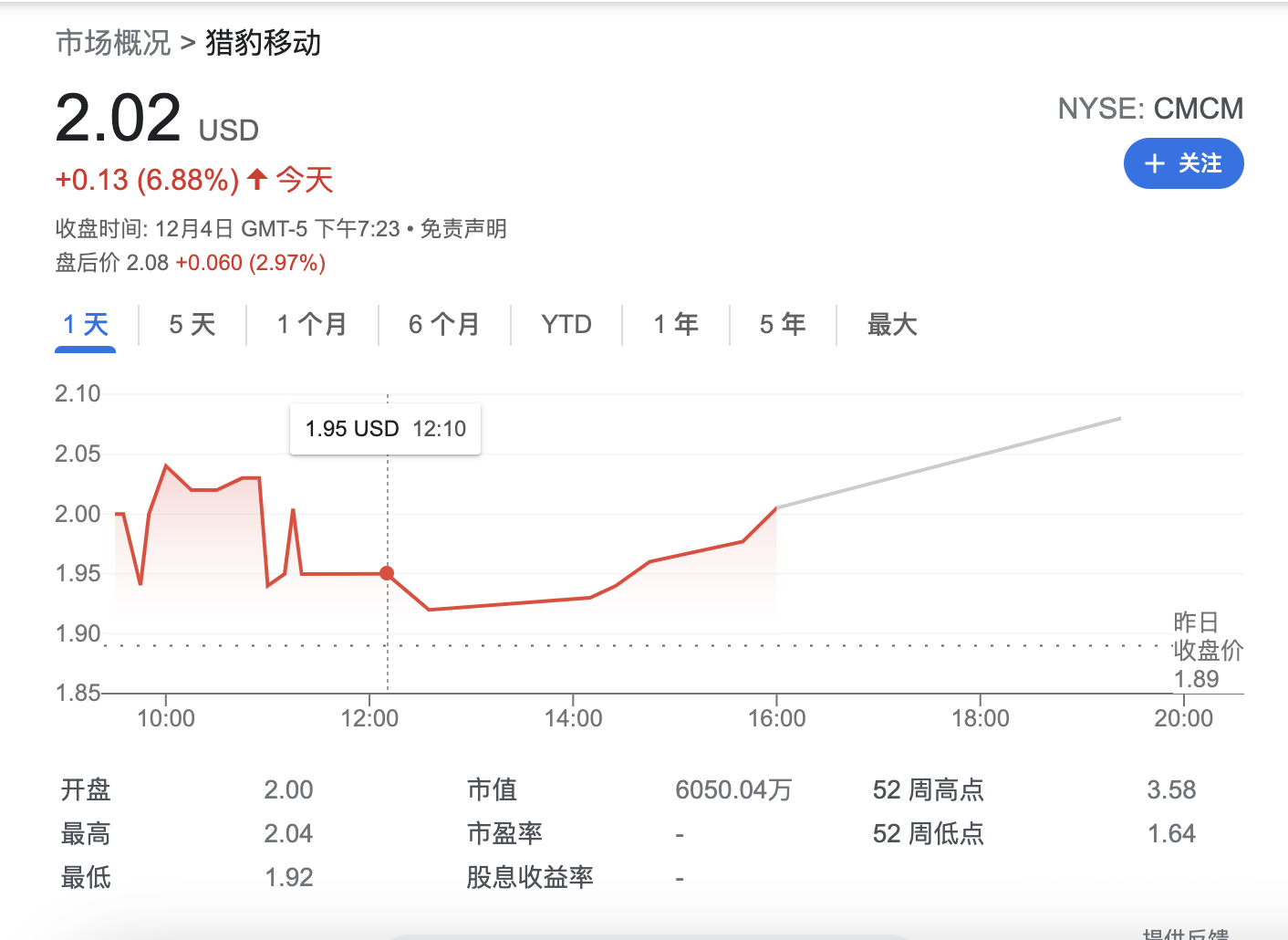
Task: Follow the stock with the 关注 button
Action: 1183,163
